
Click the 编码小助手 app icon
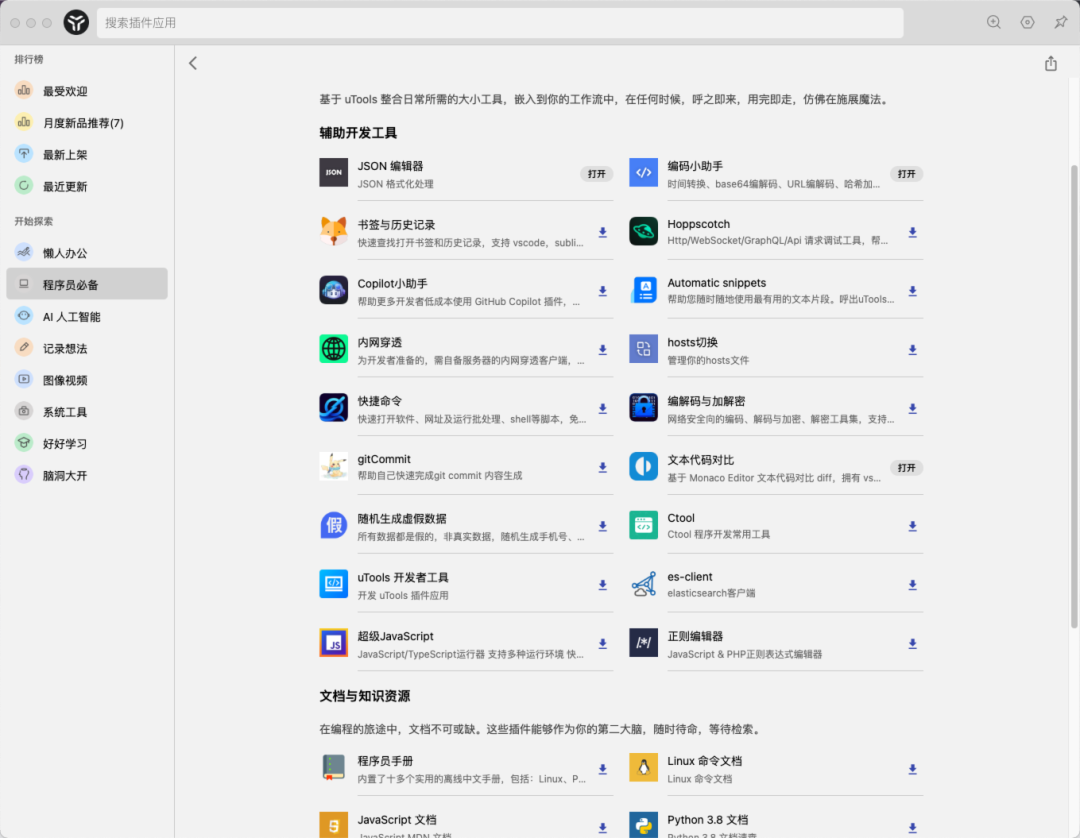[x=643, y=173]
